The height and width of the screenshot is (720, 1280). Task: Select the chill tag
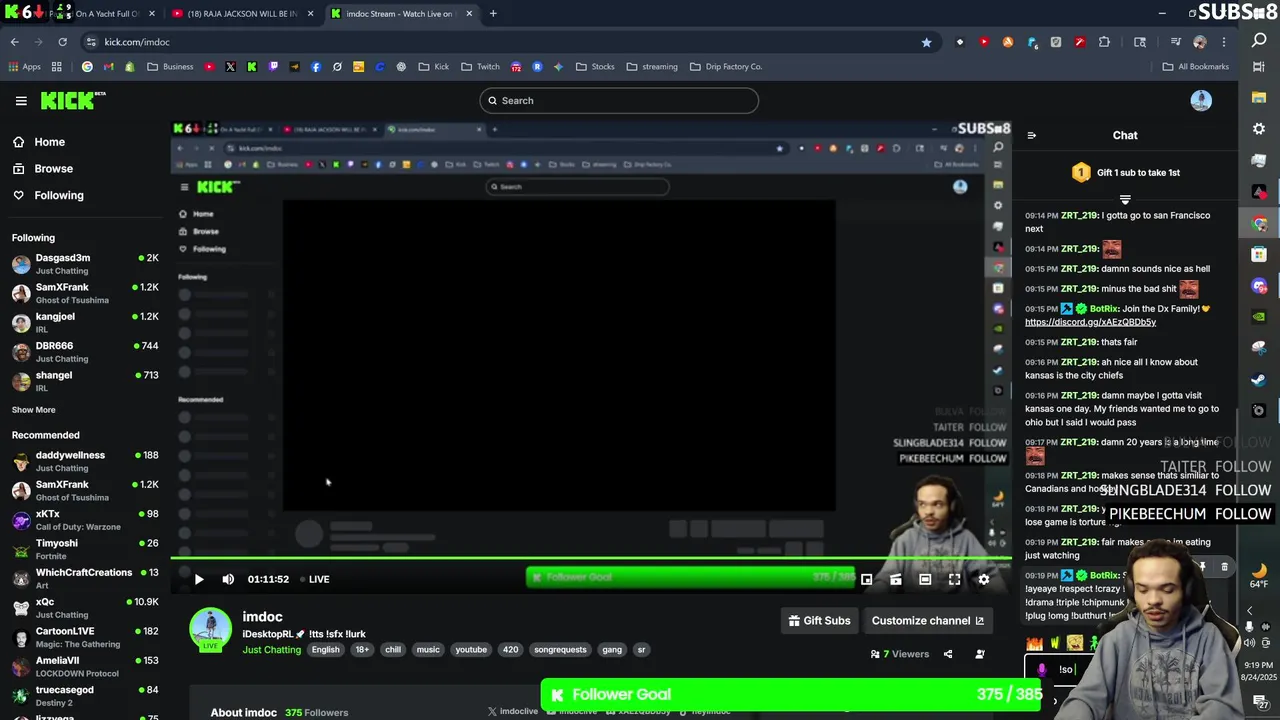(x=393, y=650)
